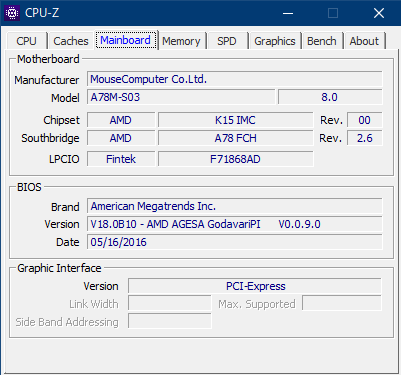Click the BIOS Version field
The width and height of the screenshot is (401, 375).
[x=235, y=224]
